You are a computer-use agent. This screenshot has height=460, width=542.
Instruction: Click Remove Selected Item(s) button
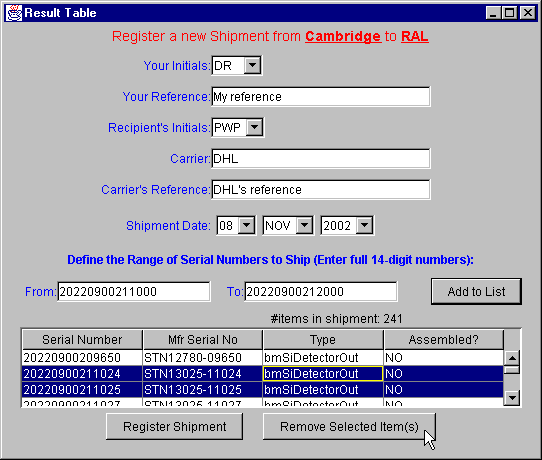pos(349,426)
